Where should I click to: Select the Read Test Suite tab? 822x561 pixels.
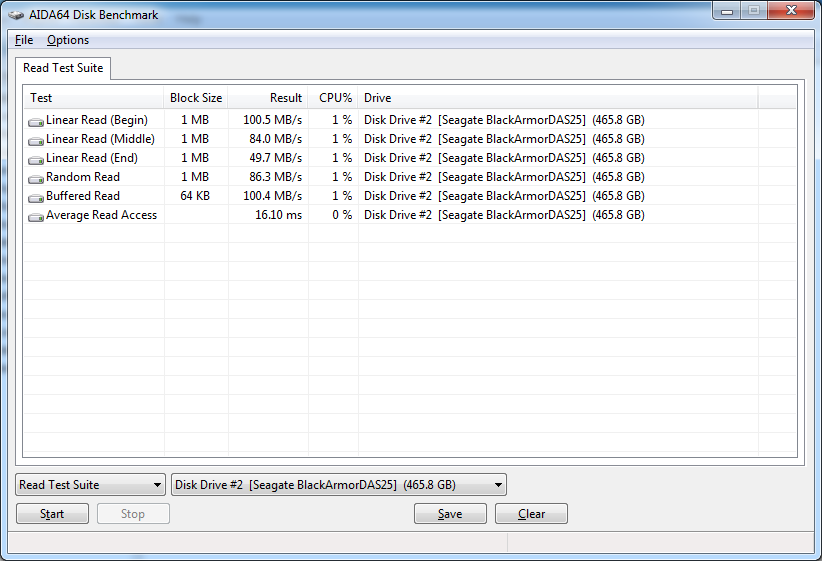click(x=63, y=68)
